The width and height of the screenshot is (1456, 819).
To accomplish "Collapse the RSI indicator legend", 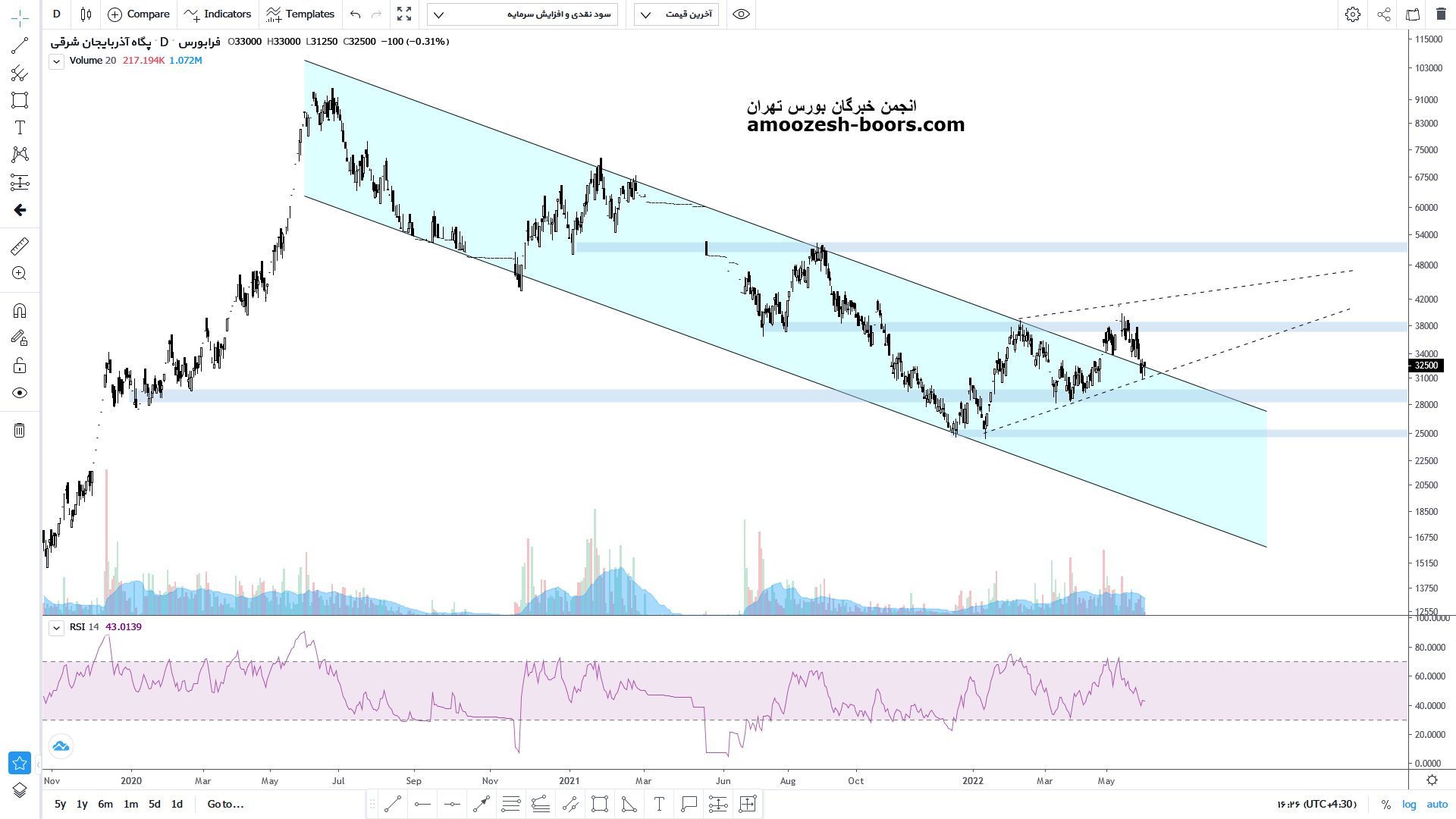I will [x=56, y=628].
